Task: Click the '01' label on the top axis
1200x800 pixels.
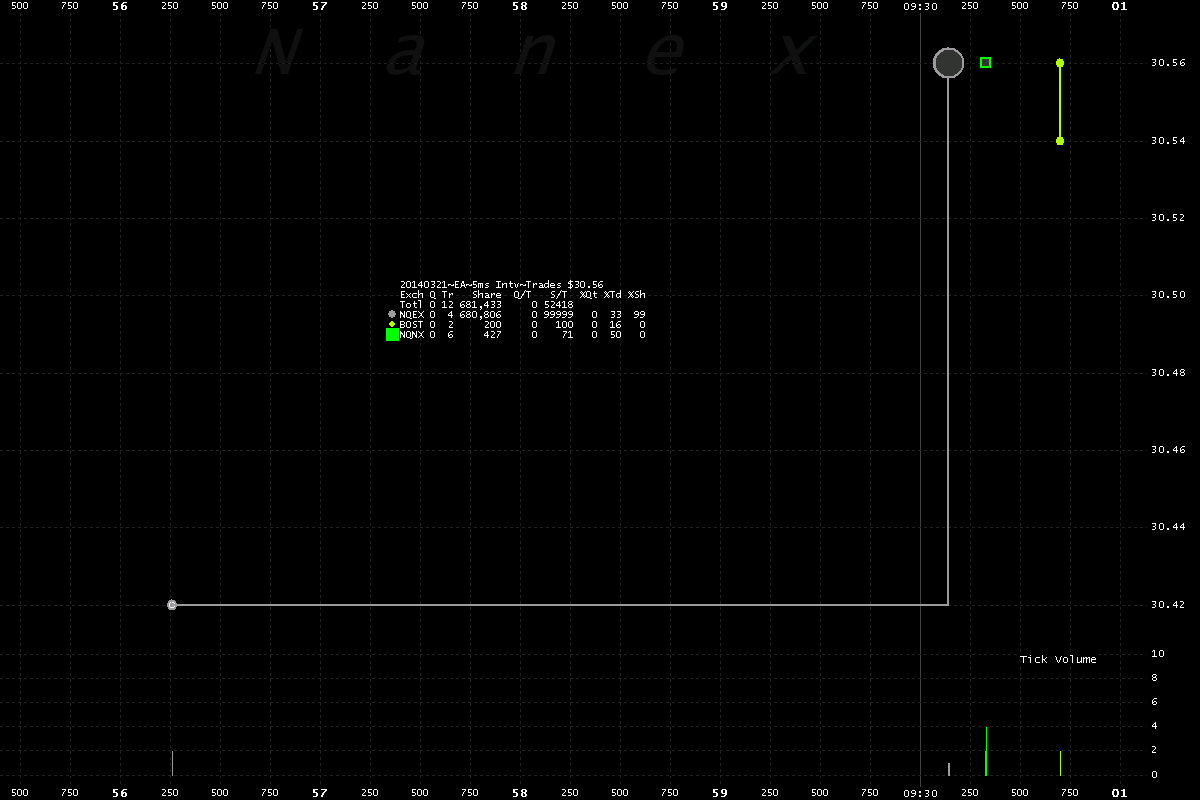Action: 1120,6
